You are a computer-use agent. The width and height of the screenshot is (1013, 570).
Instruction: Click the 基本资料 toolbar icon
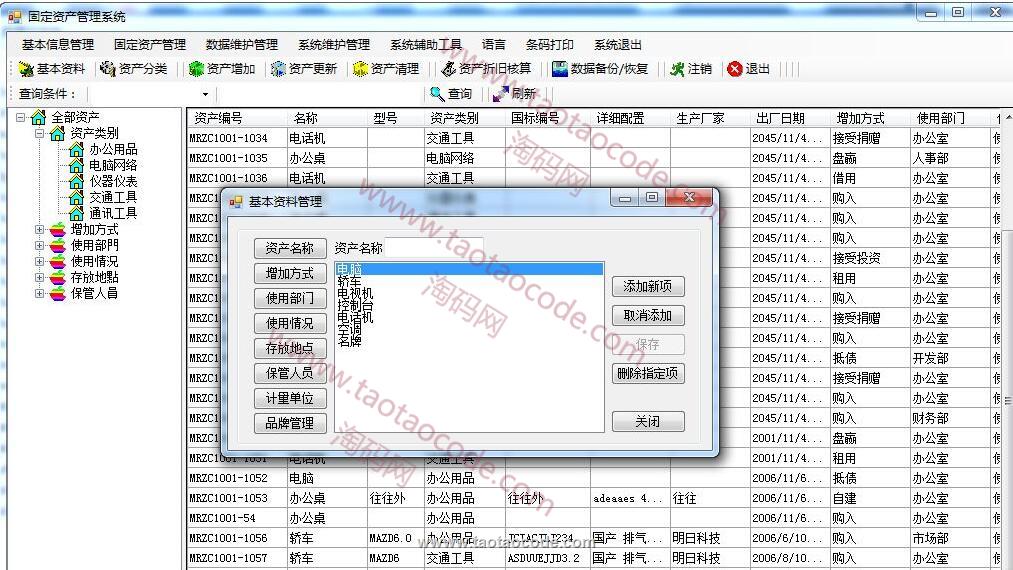[x=27, y=69]
